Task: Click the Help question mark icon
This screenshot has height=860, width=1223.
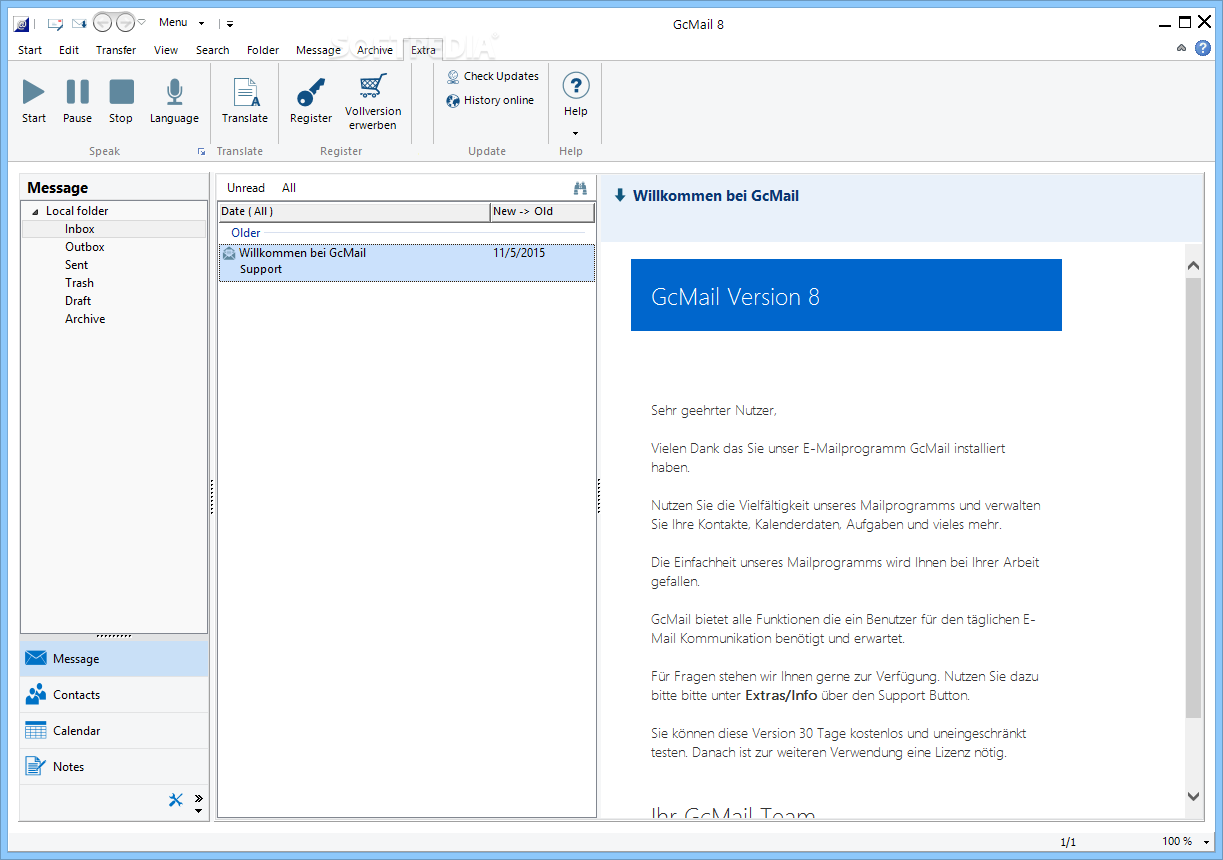Action: (576, 86)
